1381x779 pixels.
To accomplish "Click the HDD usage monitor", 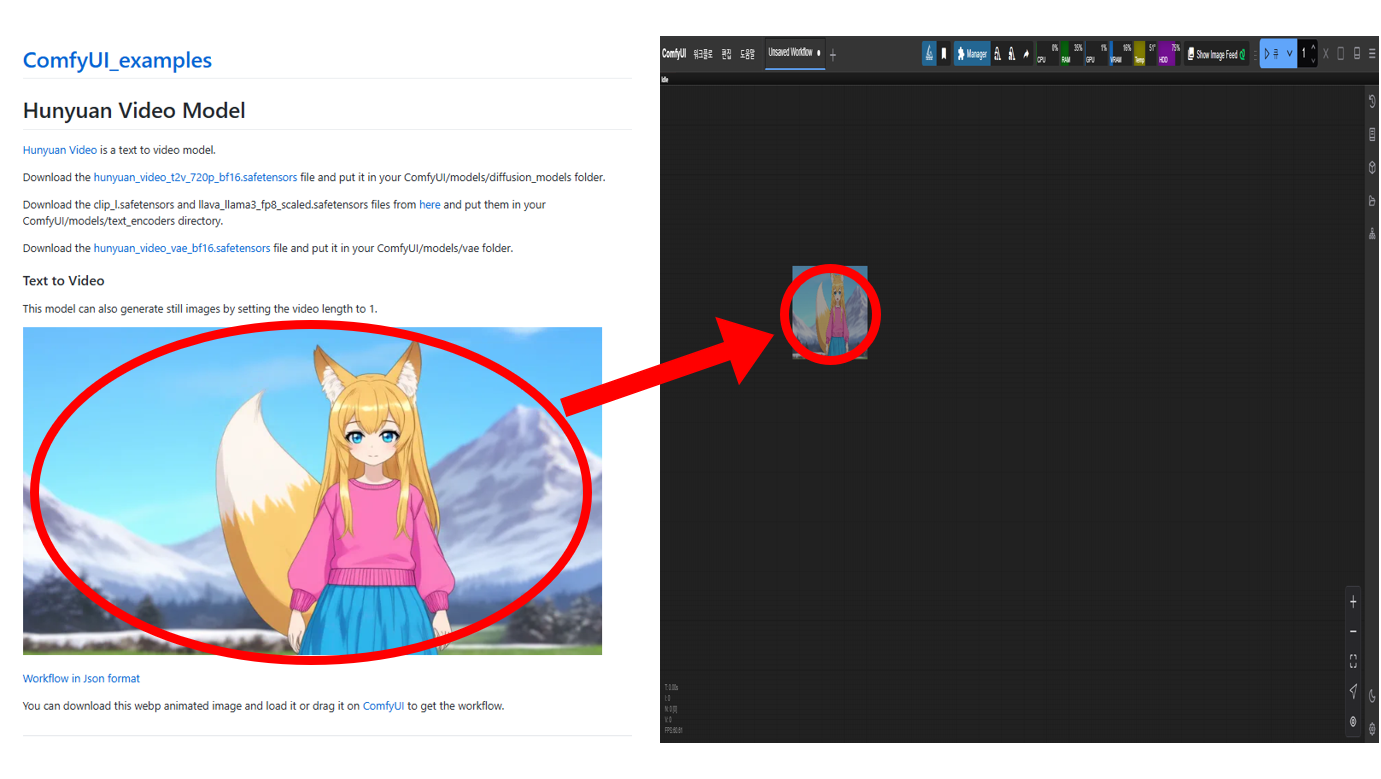I will pyautogui.click(x=1169, y=54).
